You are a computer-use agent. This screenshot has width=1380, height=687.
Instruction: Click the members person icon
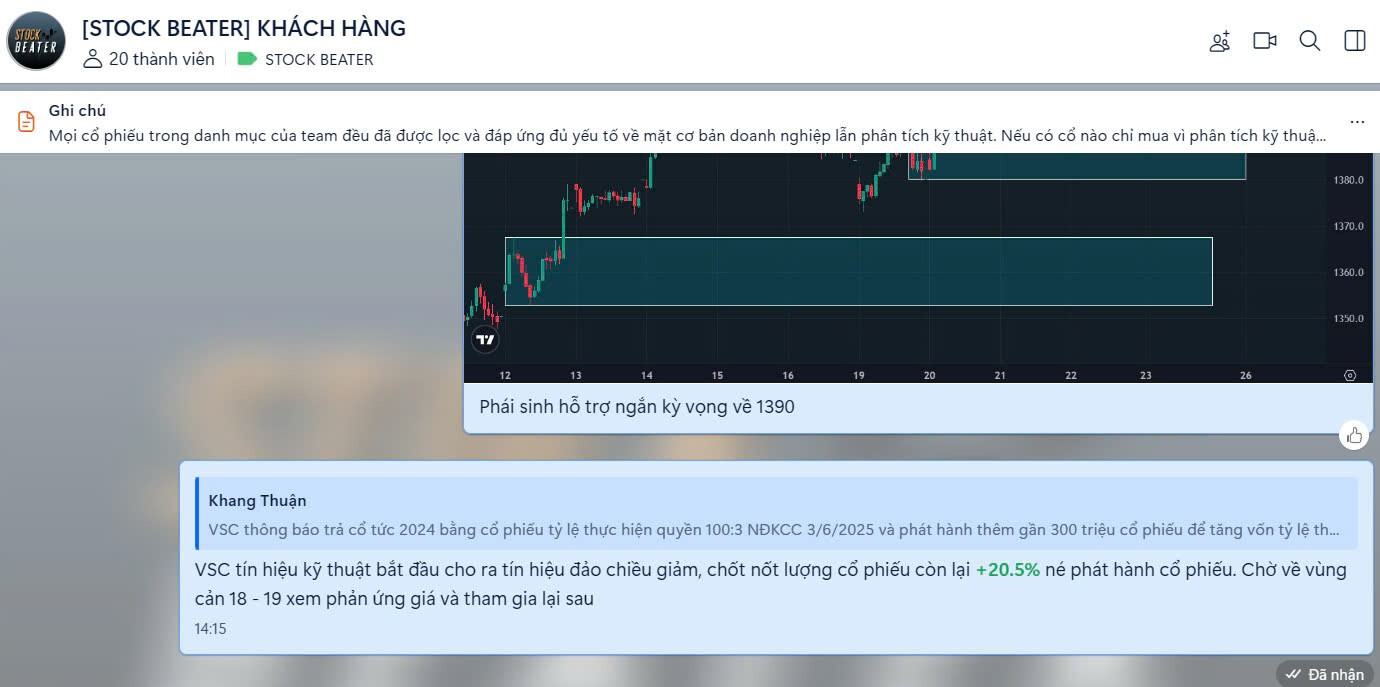click(93, 59)
